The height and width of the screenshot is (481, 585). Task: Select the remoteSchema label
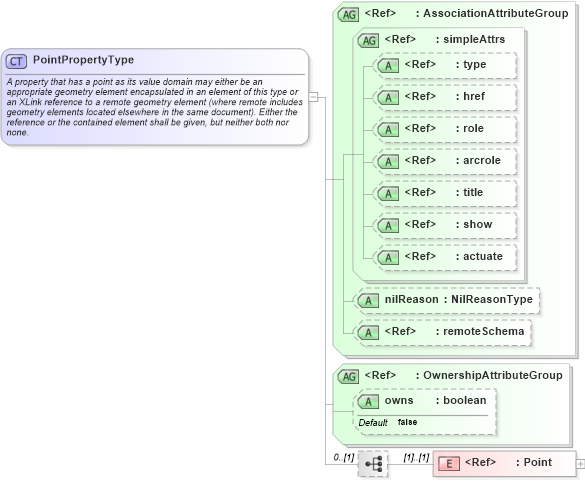484,331
